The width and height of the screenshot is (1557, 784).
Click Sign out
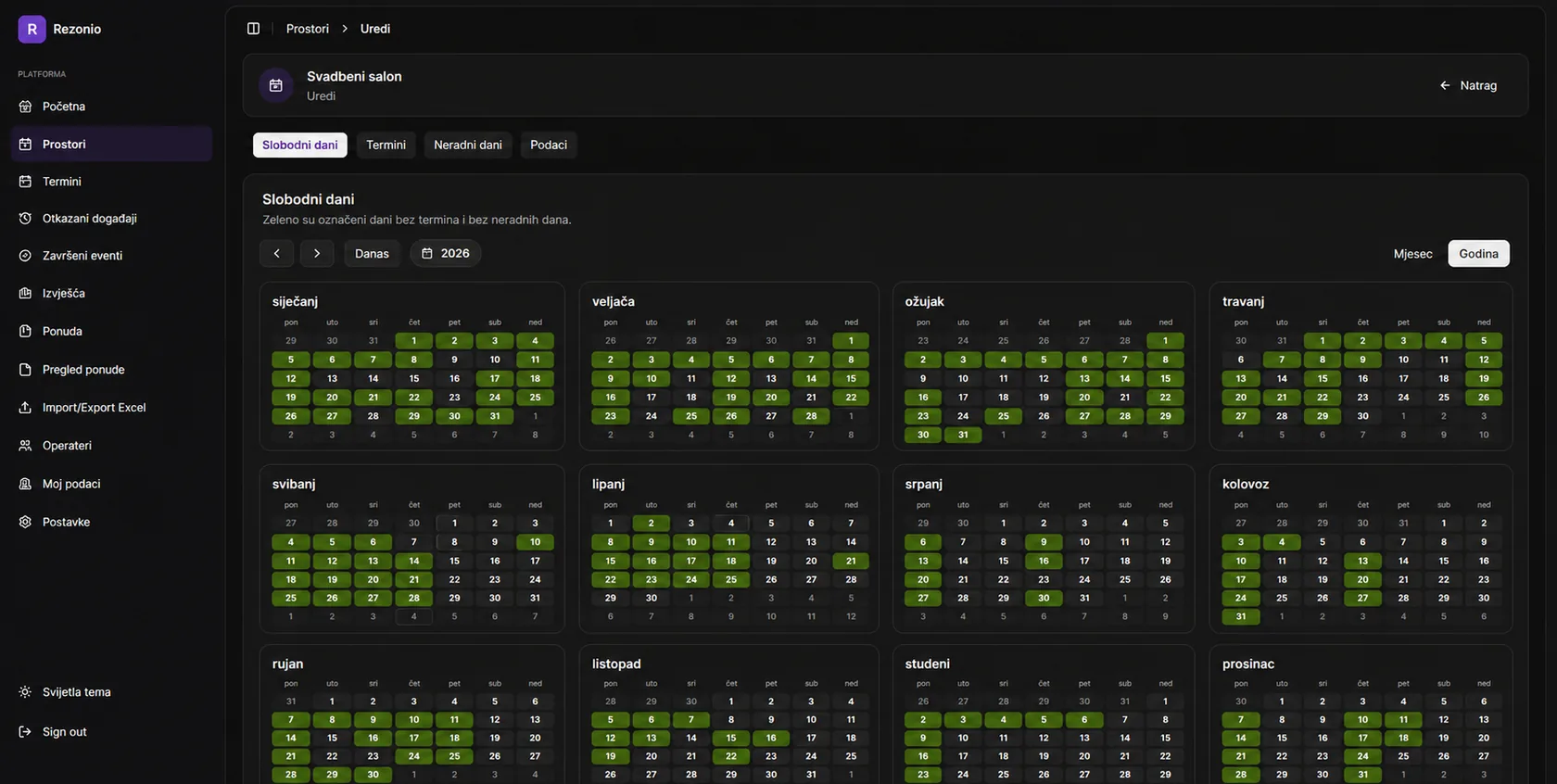click(111, 732)
